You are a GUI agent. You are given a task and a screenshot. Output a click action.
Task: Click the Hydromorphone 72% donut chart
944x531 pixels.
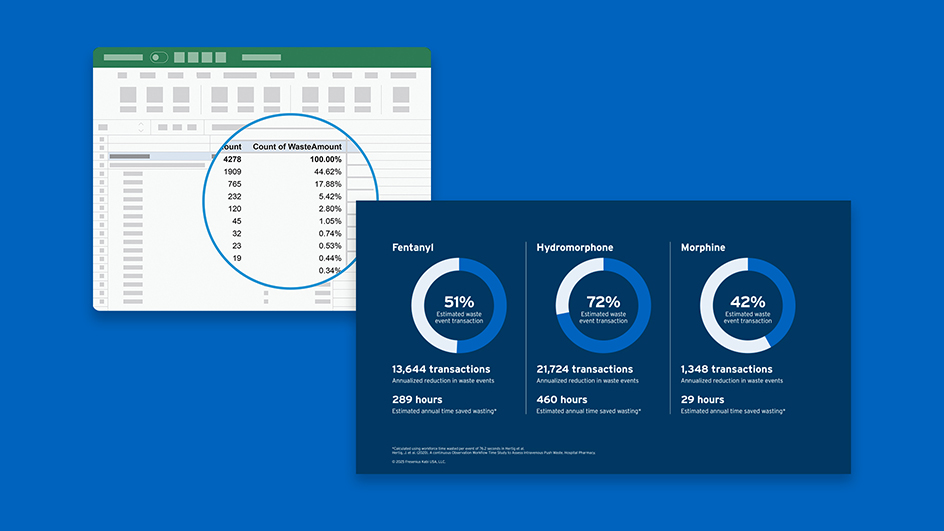click(603, 306)
